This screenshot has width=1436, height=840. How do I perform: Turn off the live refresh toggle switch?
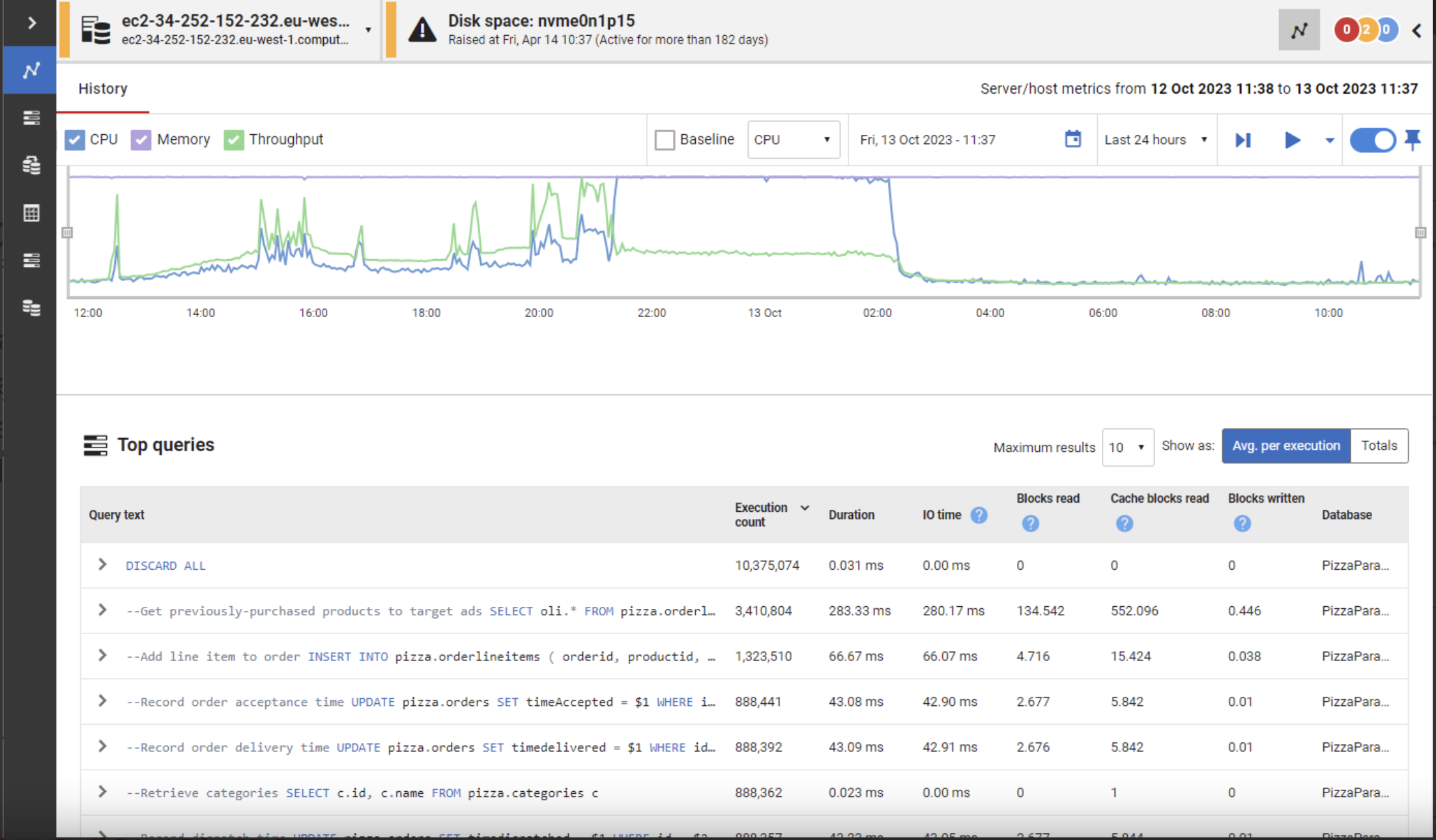pos(1373,140)
